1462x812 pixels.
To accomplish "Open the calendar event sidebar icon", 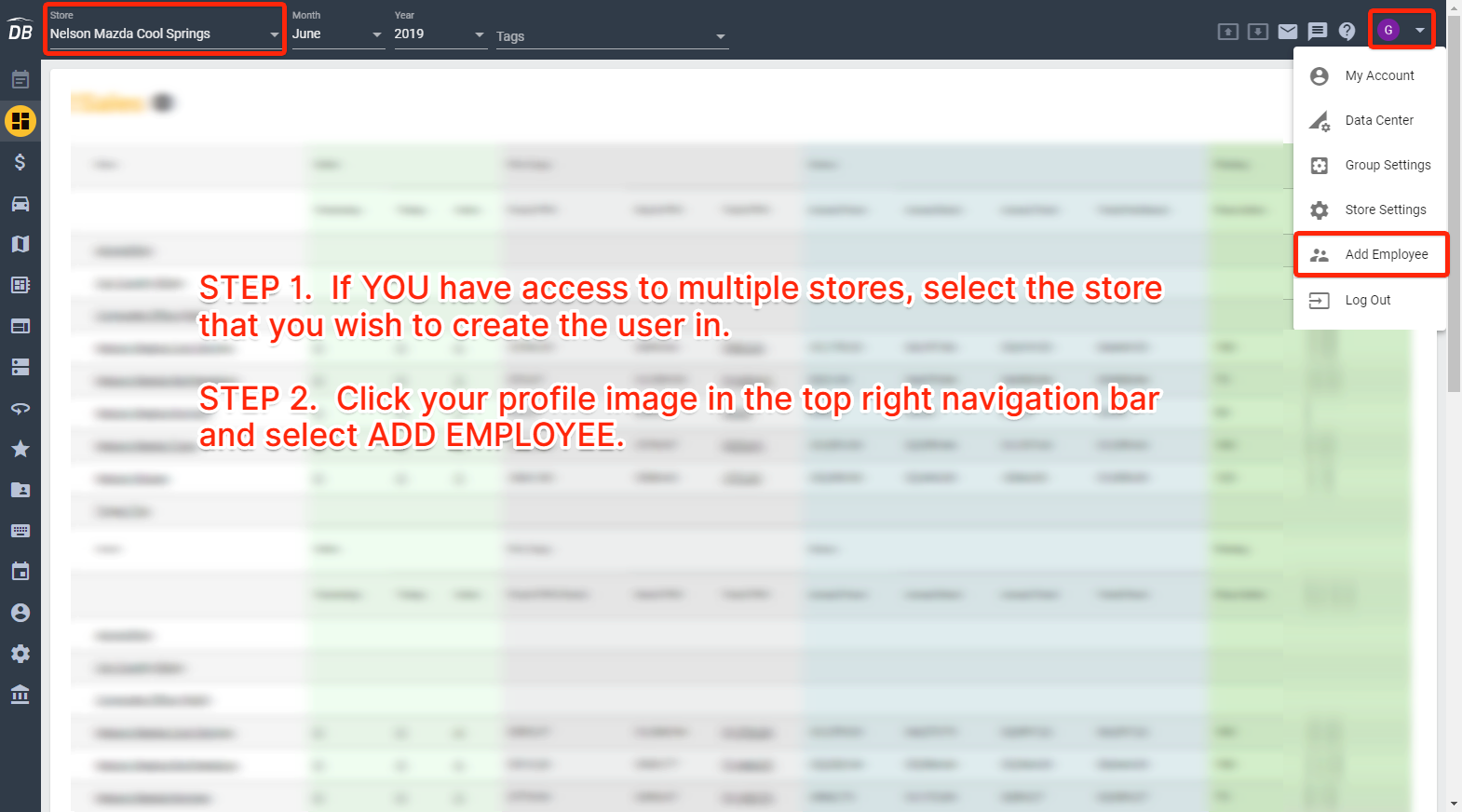I will click(x=20, y=572).
